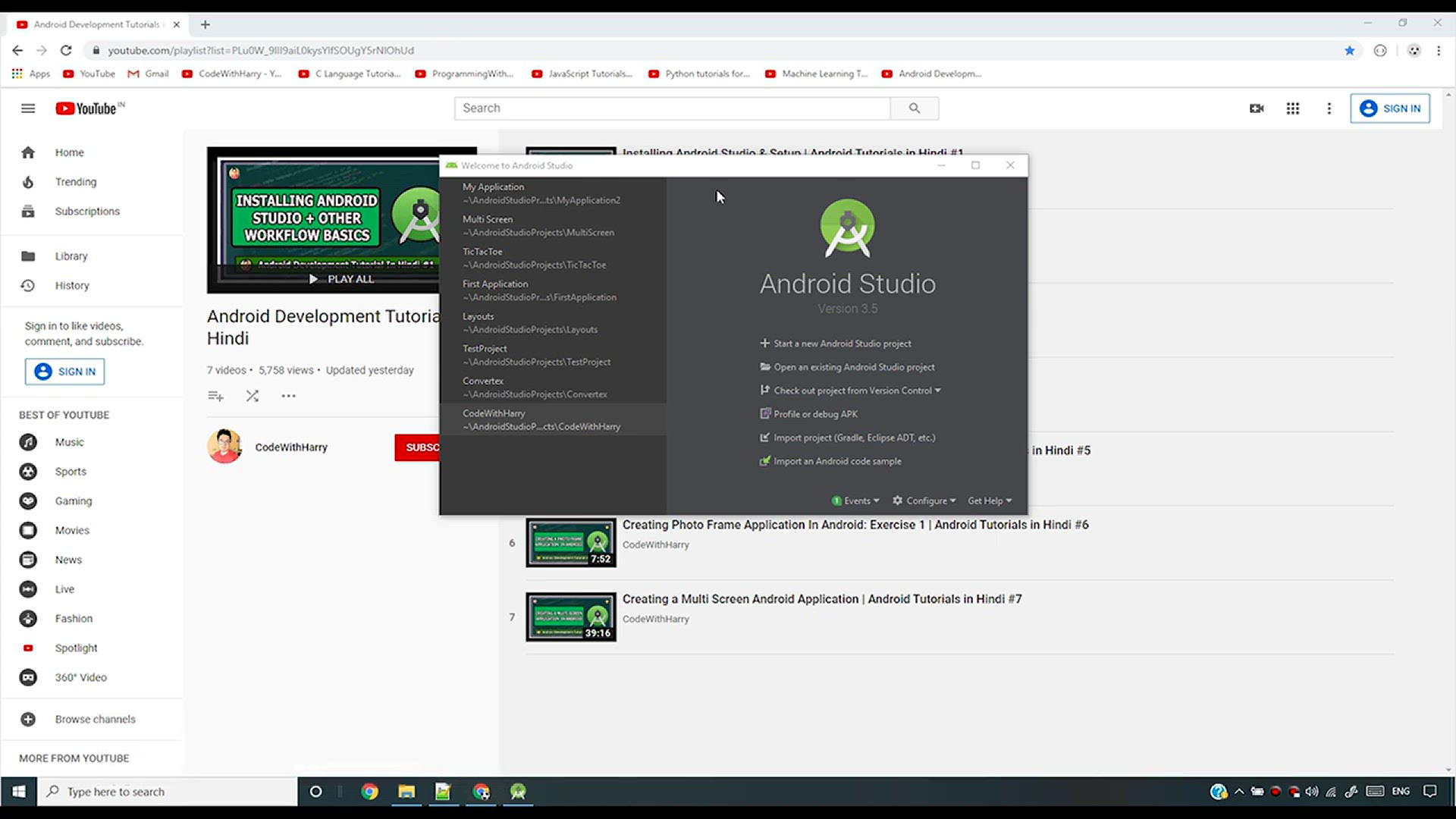Image resolution: width=1456 pixels, height=819 pixels.
Task: Click the playlist save icon
Action: click(215, 396)
